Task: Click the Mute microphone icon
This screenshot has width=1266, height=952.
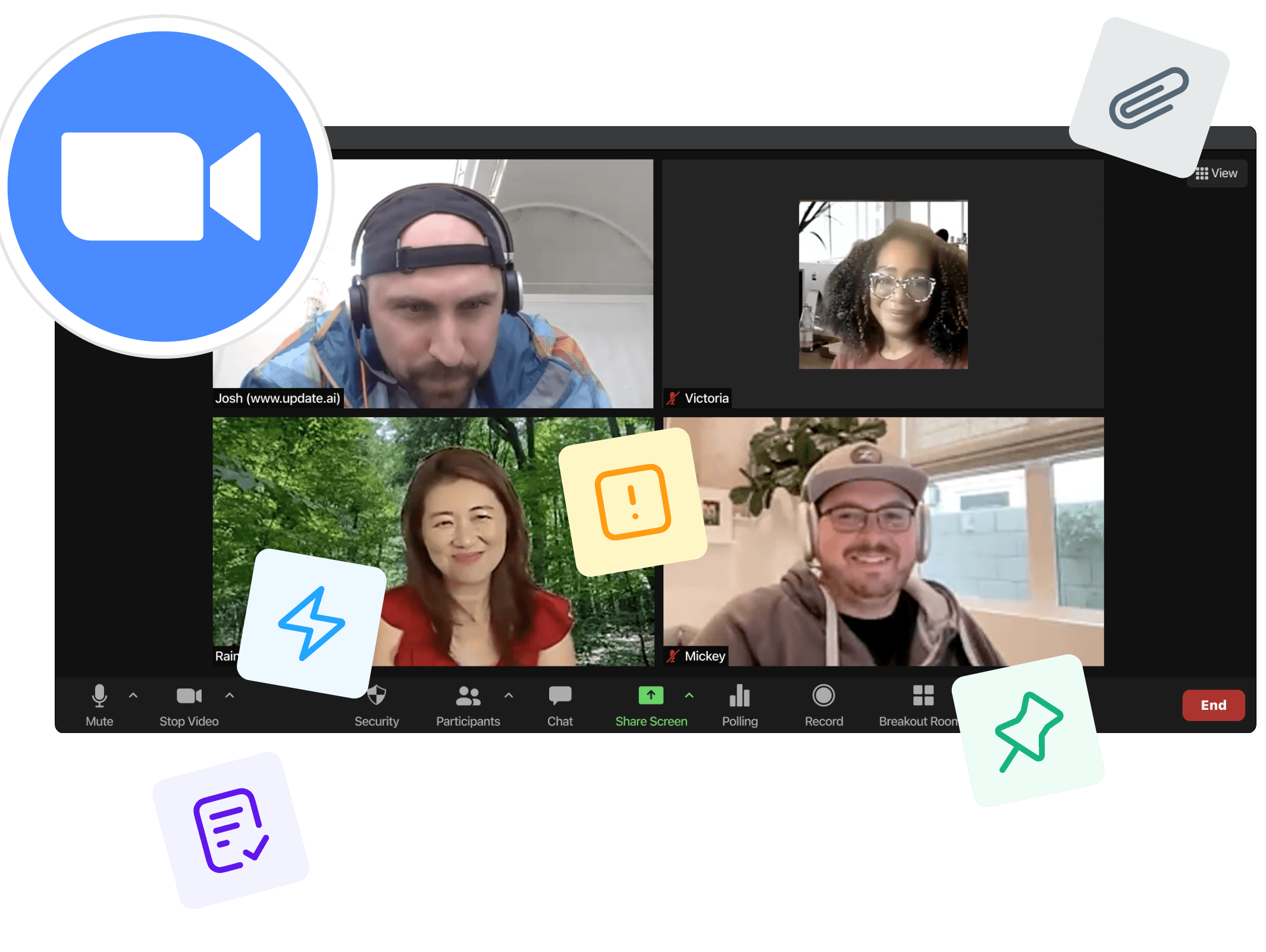Action: [x=99, y=696]
